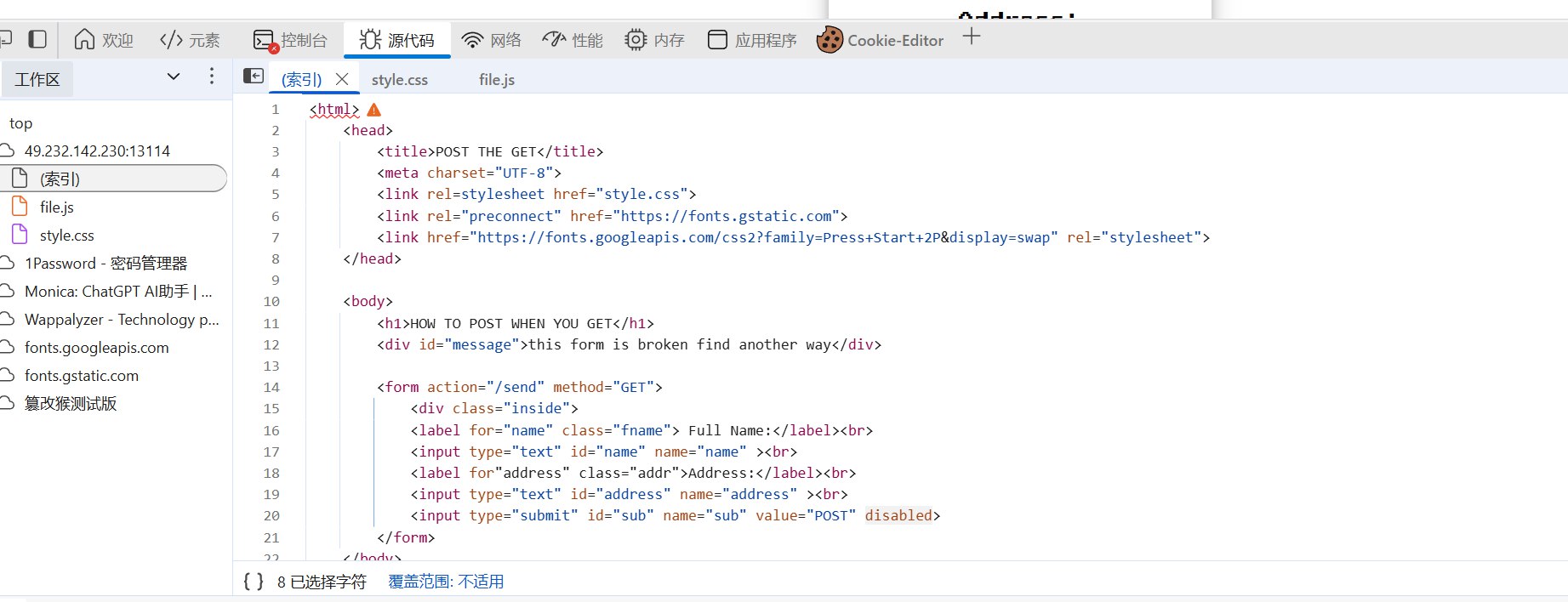Open the Application (应用程序) panel

(753, 40)
